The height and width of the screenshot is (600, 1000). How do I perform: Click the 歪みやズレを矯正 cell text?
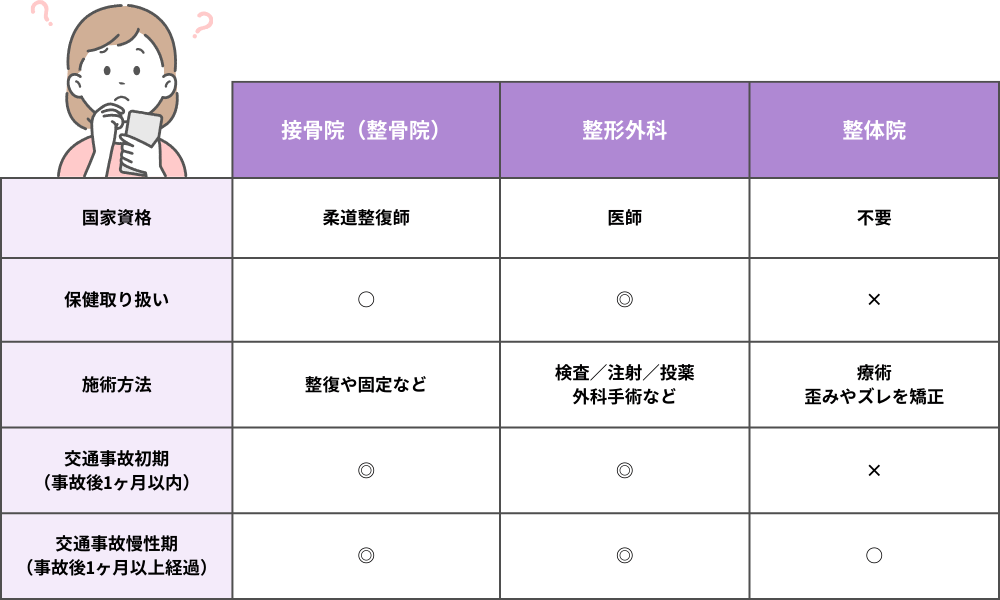coord(874,396)
